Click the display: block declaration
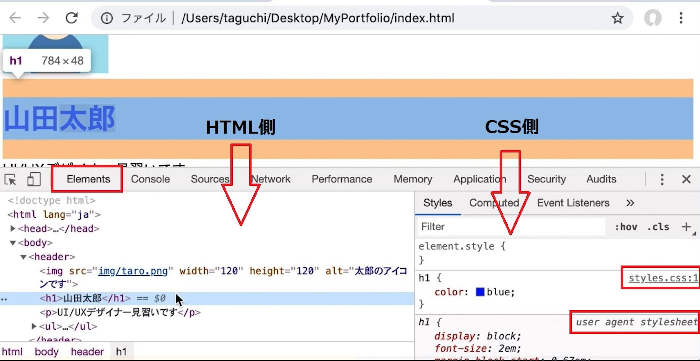Image resolution: width=700 pixels, height=361 pixels. point(478,336)
